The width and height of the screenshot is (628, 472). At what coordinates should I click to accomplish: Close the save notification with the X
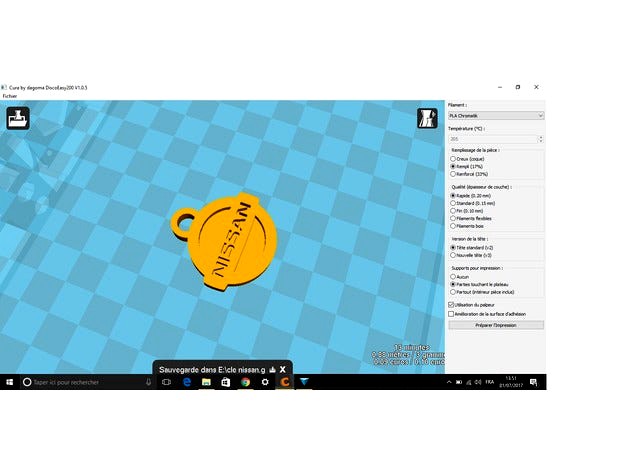click(x=283, y=369)
